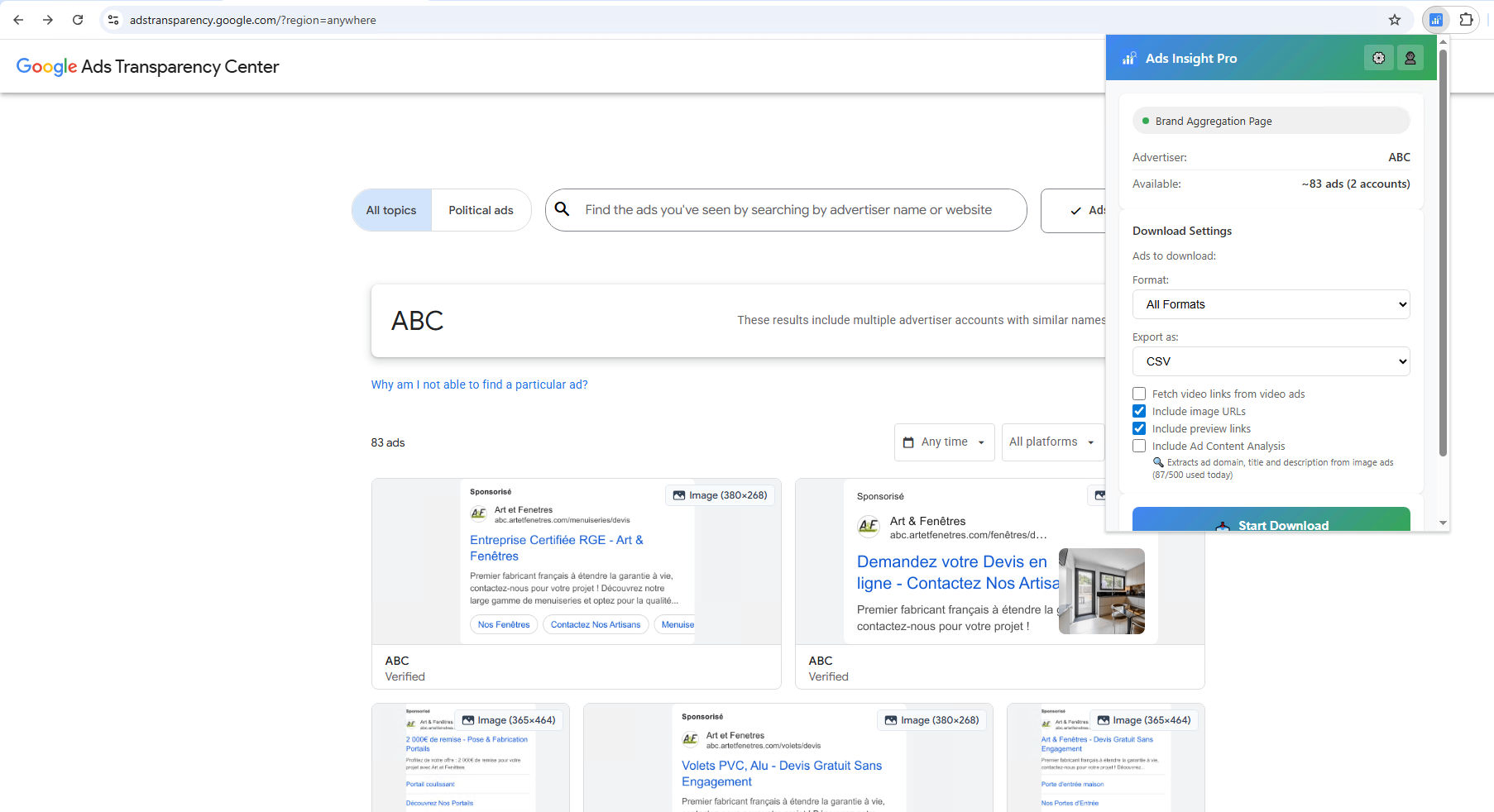Enable Fetch video links from video ads

click(x=1139, y=394)
